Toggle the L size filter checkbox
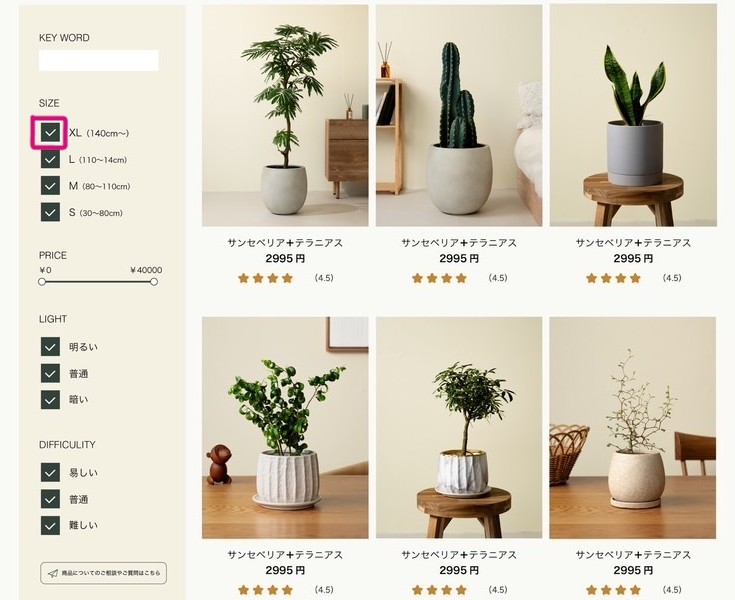 click(x=50, y=159)
